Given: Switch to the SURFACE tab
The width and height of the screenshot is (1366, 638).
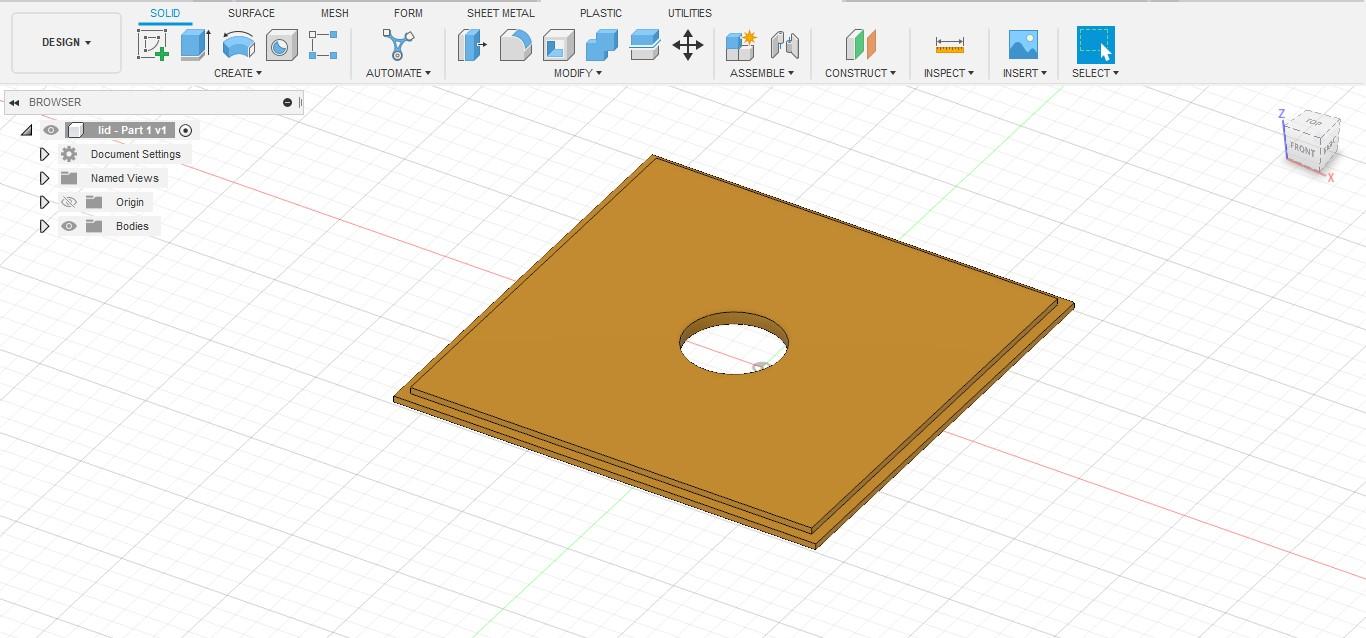Looking at the screenshot, I should (x=251, y=13).
